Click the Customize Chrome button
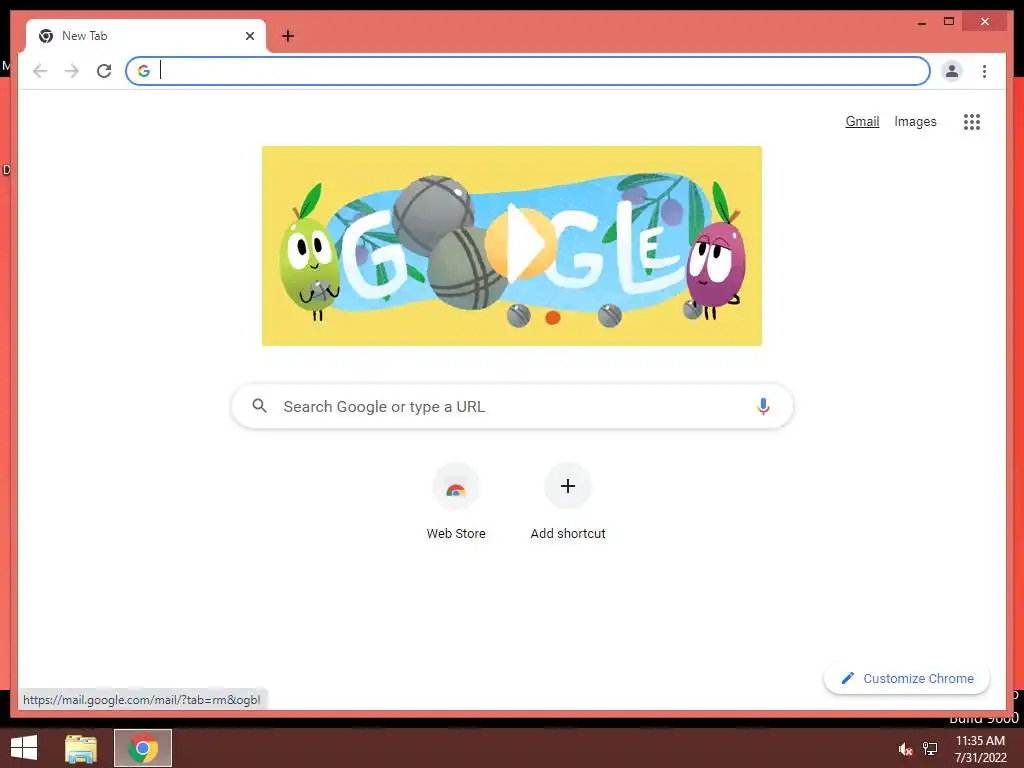Viewport: 1024px width, 768px height. tap(906, 679)
